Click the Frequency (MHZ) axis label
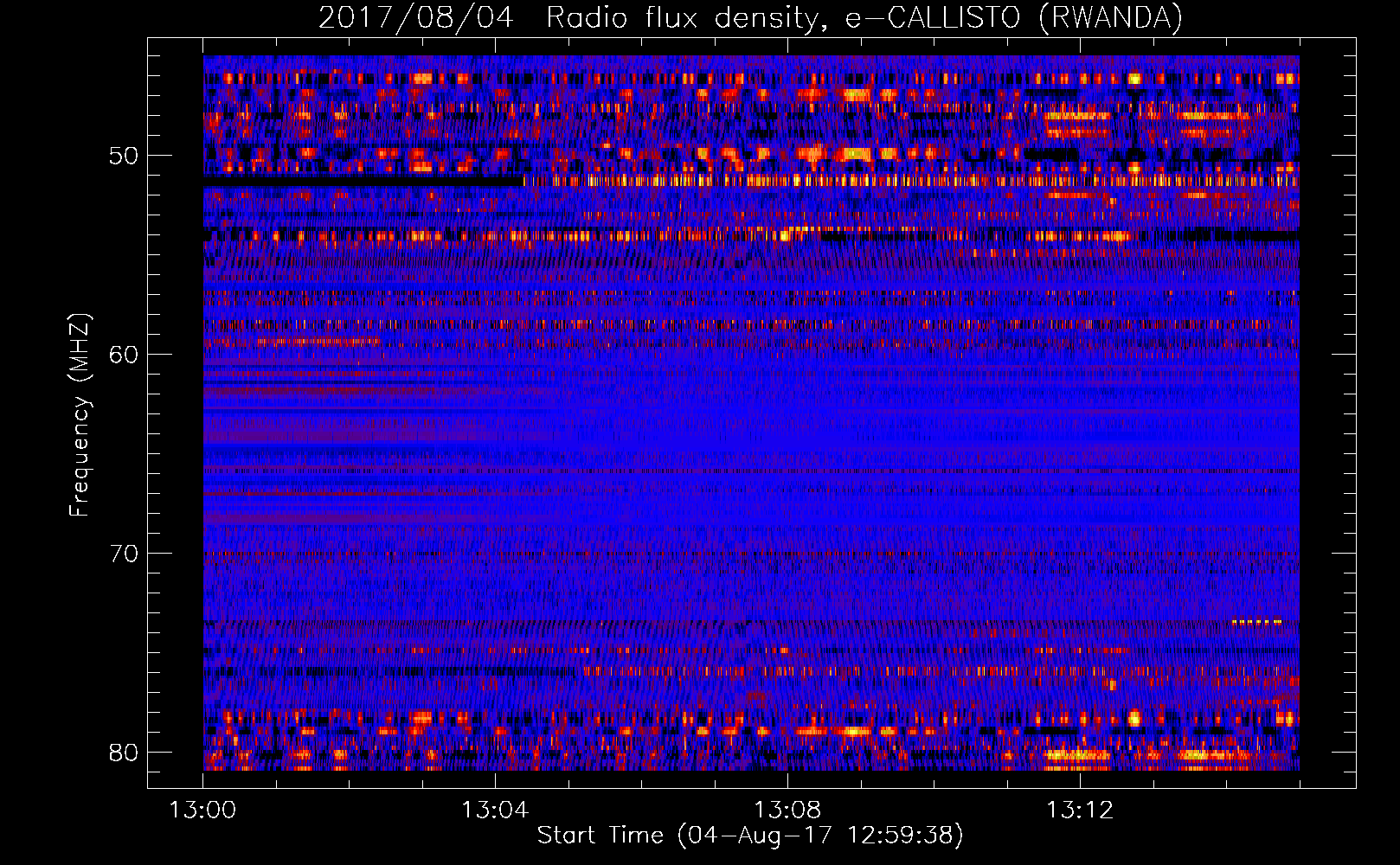 click(79, 415)
